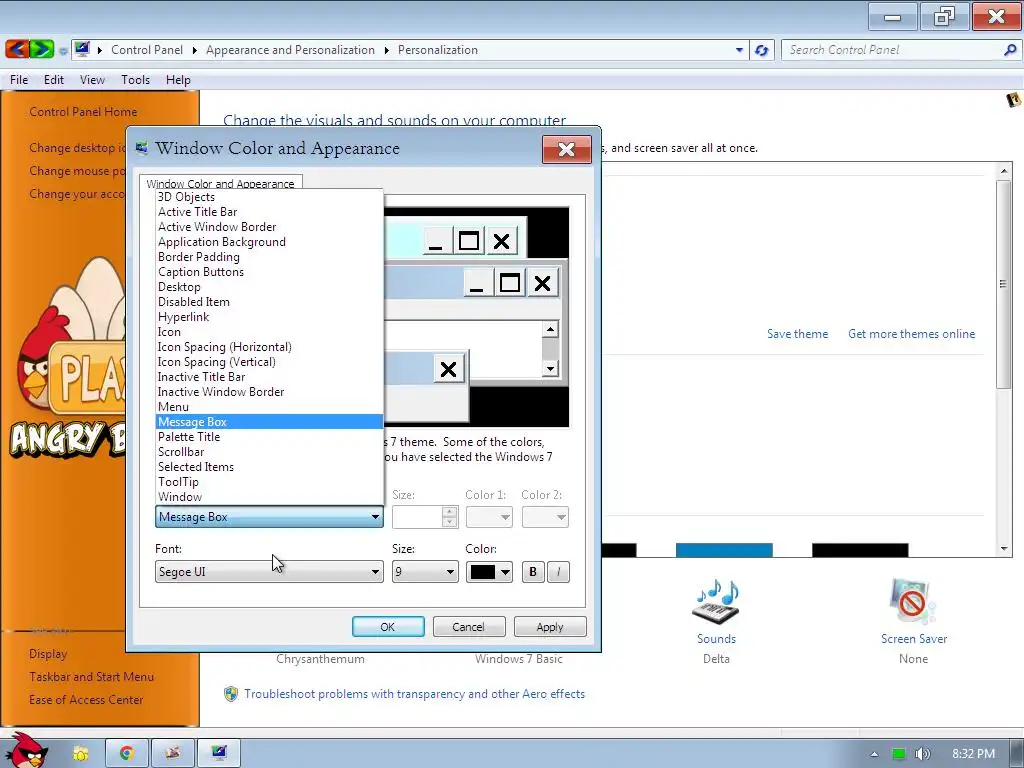Select Hyperlink in the item list

(x=269, y=317)
